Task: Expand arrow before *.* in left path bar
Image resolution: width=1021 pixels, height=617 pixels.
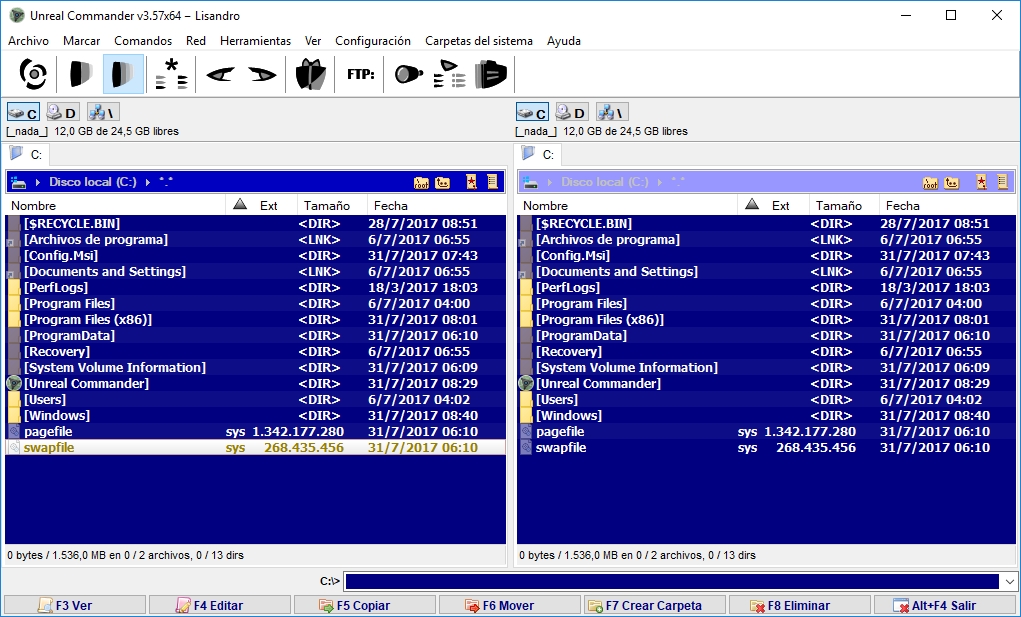Action: (148, 182)
